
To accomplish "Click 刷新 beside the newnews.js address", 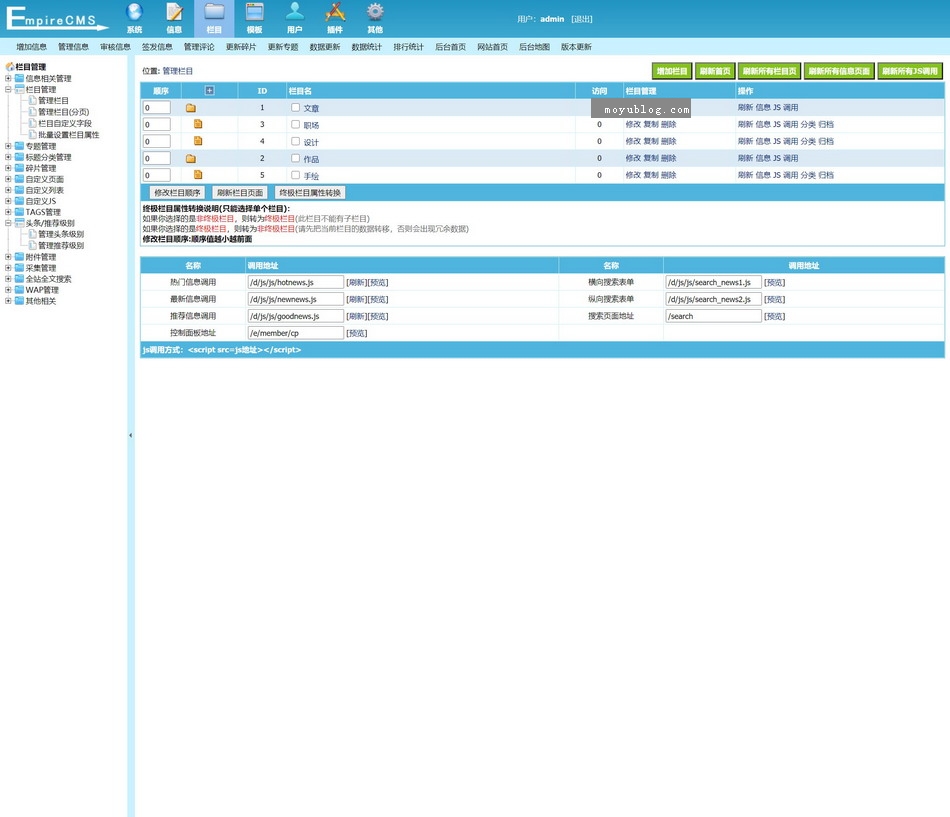I will (x=357, y=299).
